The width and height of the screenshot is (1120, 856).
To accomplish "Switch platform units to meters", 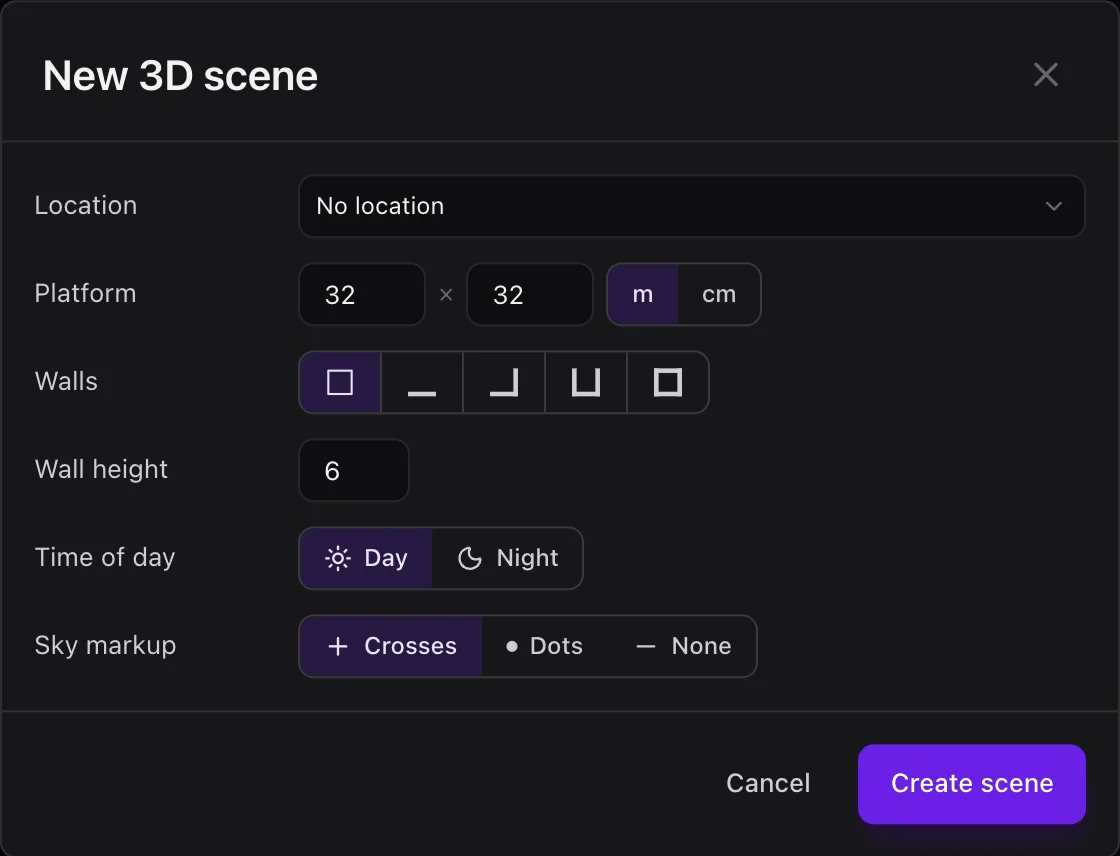I will [x=642, y=294].
